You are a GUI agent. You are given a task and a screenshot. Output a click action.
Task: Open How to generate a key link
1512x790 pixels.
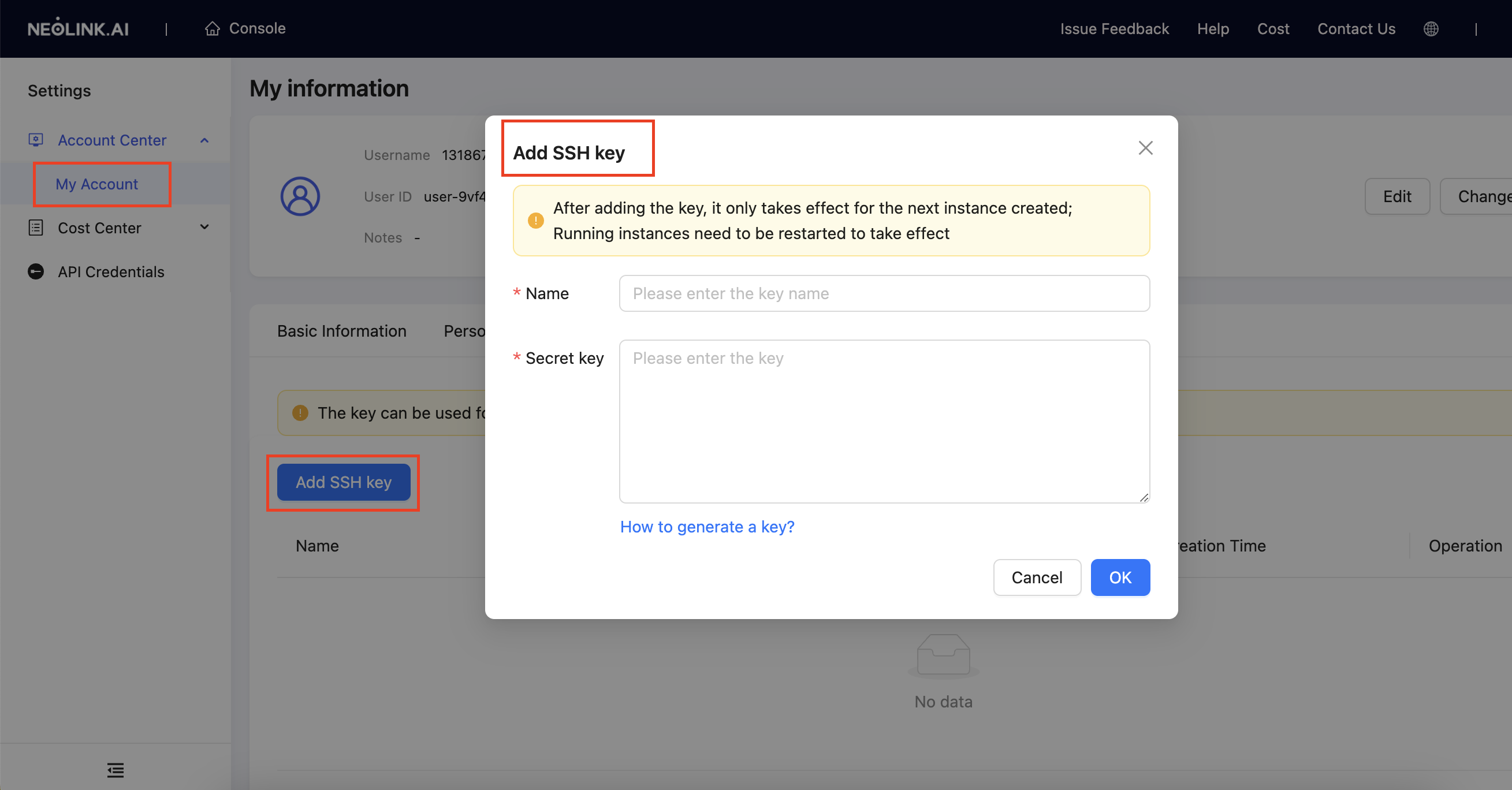click(707, 527)
